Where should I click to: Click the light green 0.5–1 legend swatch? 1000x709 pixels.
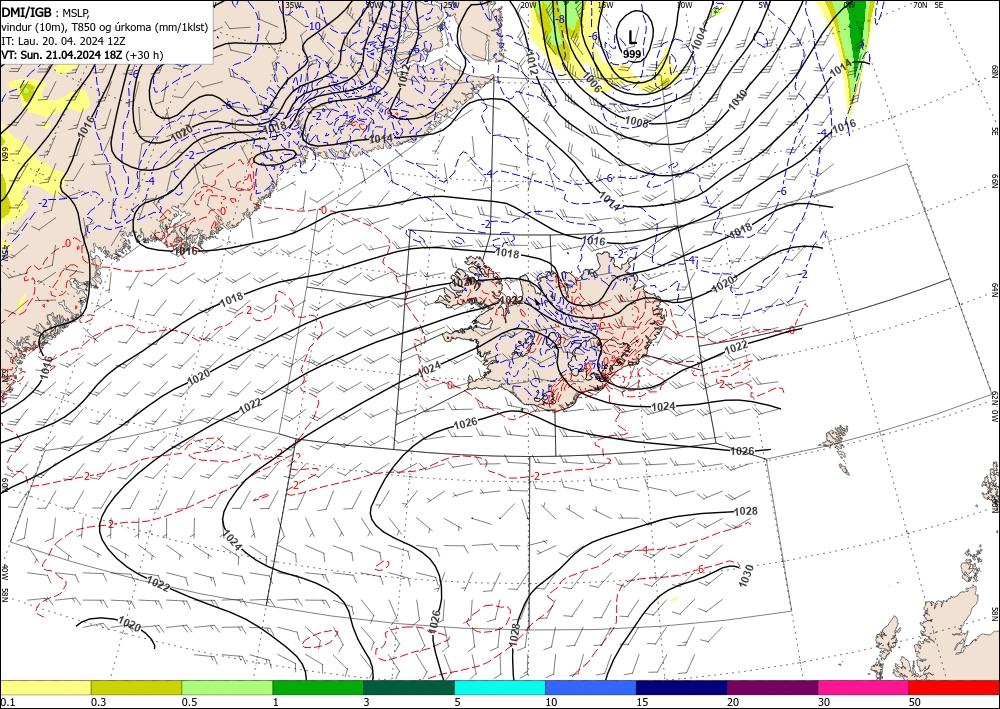pos(227,687)
